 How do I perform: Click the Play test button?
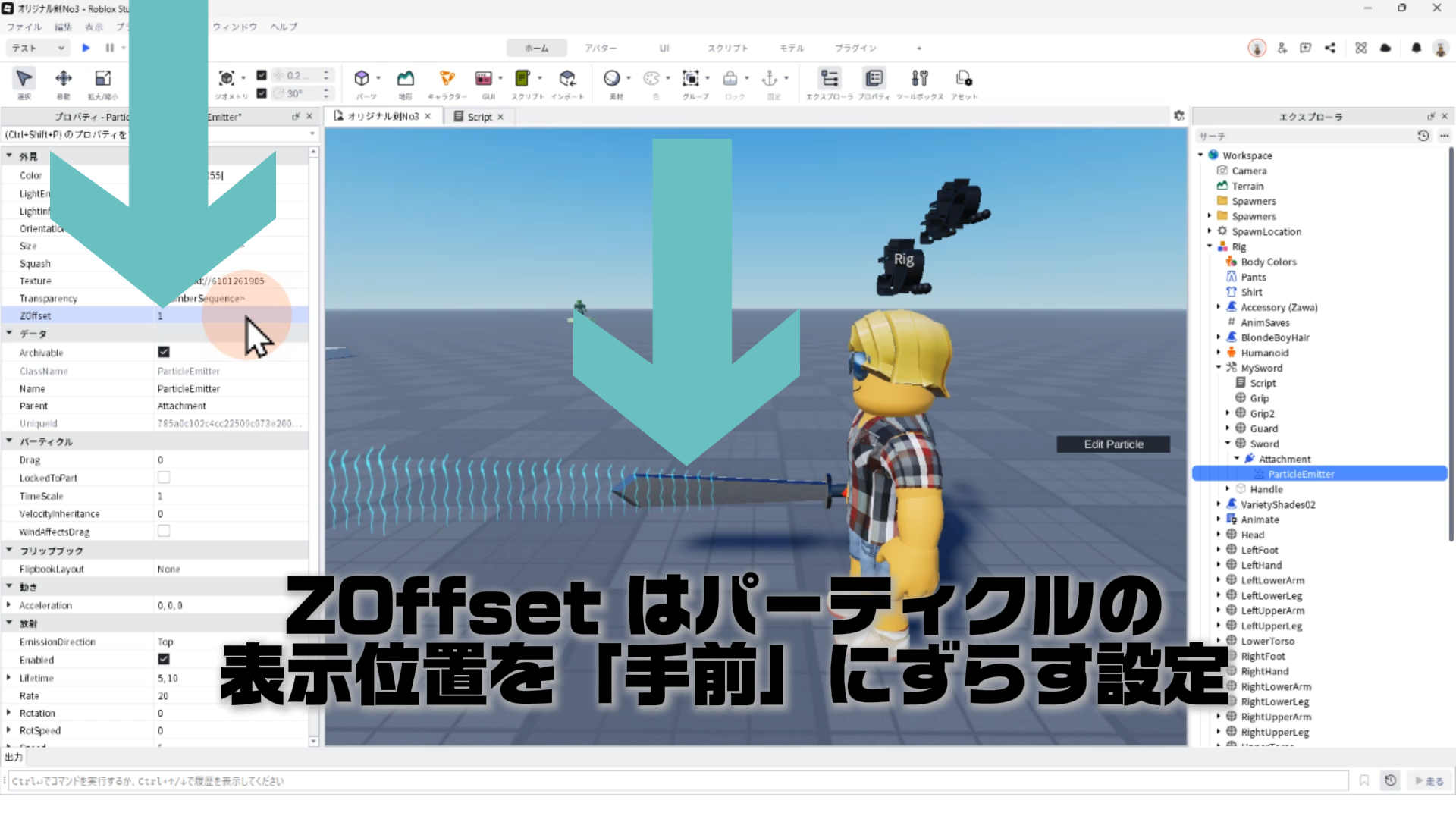[x=86, y=48]
